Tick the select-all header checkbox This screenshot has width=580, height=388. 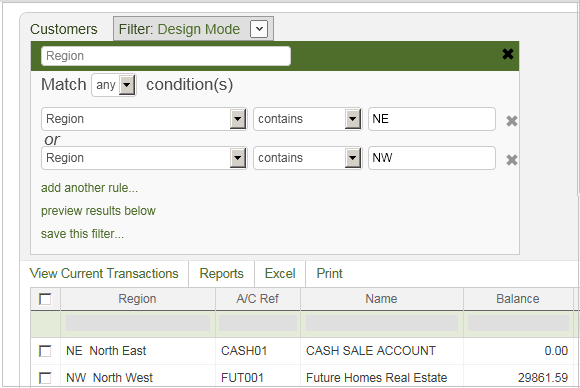[45, 299]
